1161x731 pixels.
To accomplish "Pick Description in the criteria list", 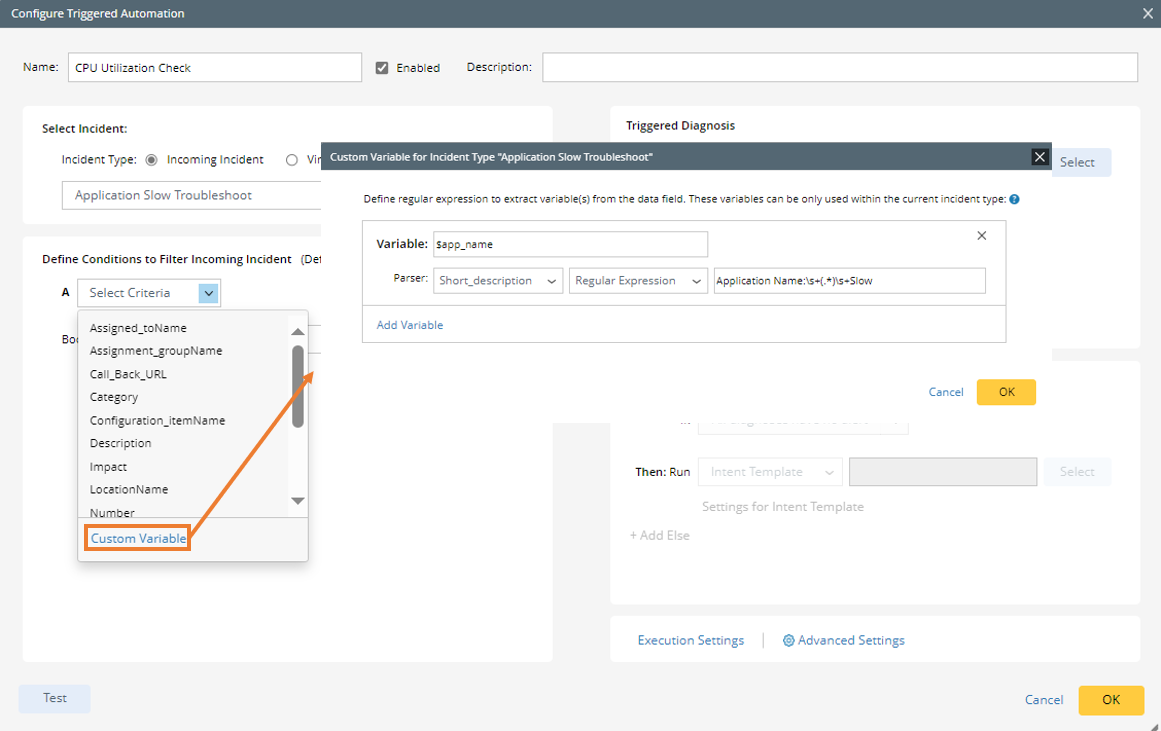I will tap(120, 443).
